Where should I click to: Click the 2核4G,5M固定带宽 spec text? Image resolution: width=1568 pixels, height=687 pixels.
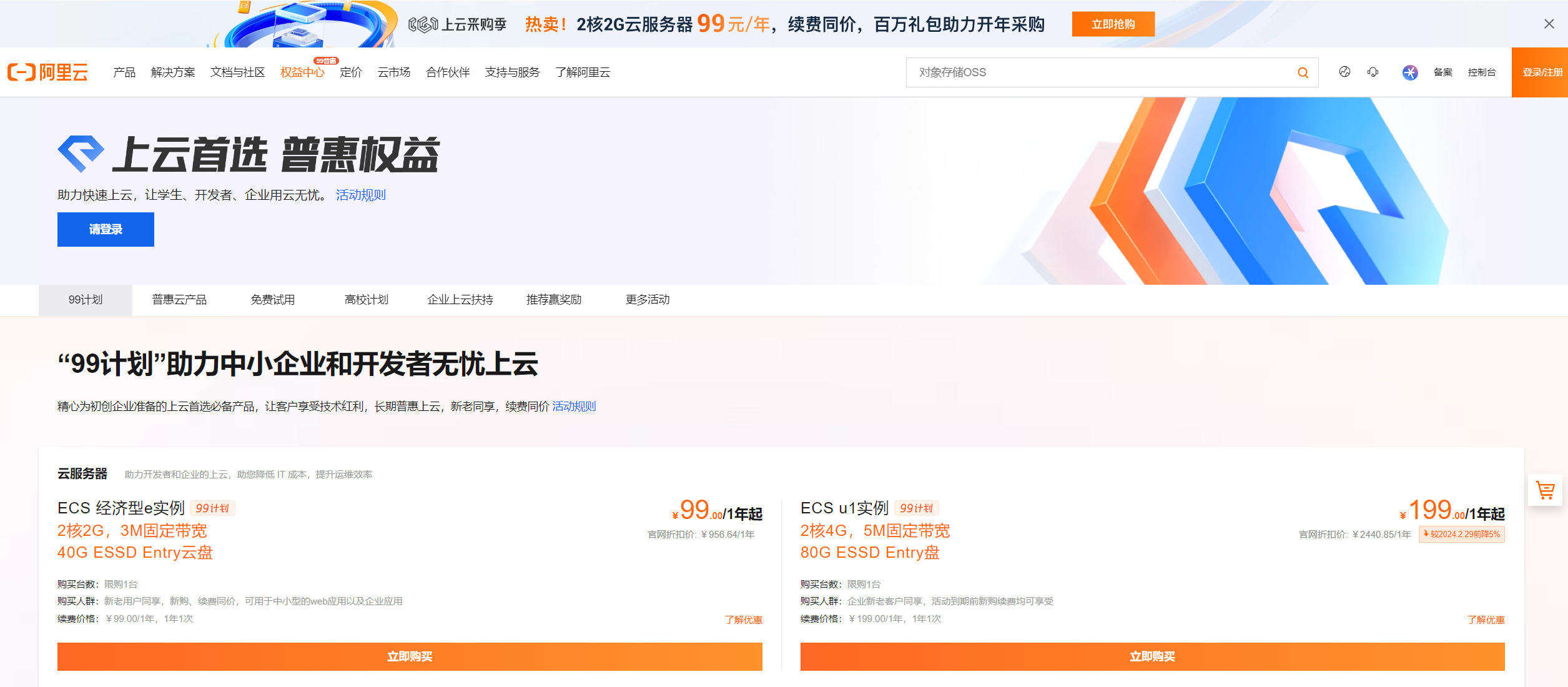875,531
